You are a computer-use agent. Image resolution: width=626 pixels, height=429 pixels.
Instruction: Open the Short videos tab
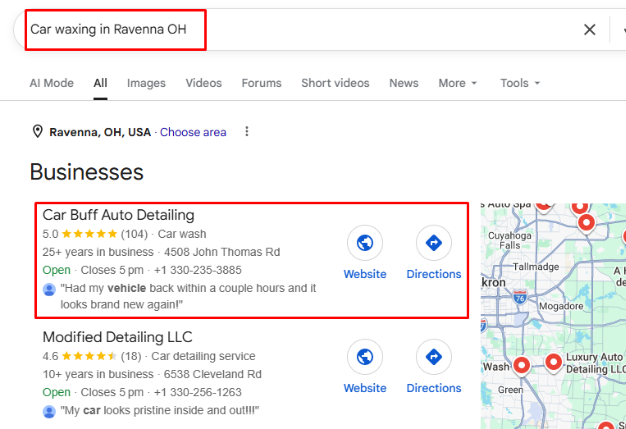(x=335, y=83)
